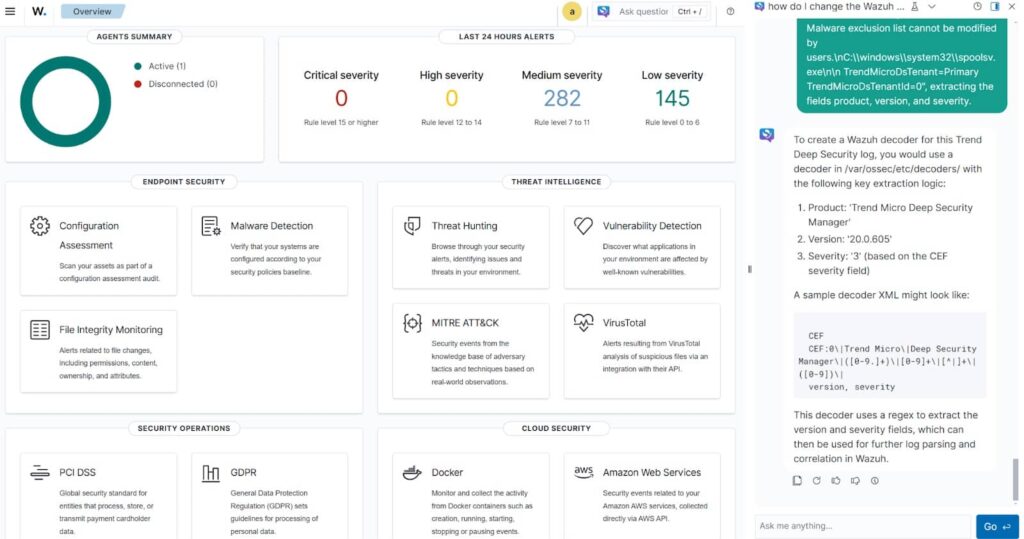
Task: Give thumbs up to the chat response
Action: 836,481
